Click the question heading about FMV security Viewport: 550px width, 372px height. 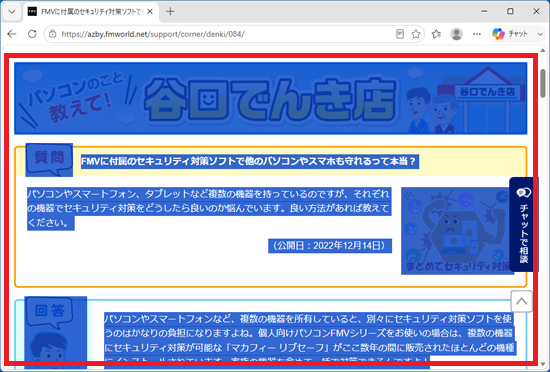coord(250,162)
